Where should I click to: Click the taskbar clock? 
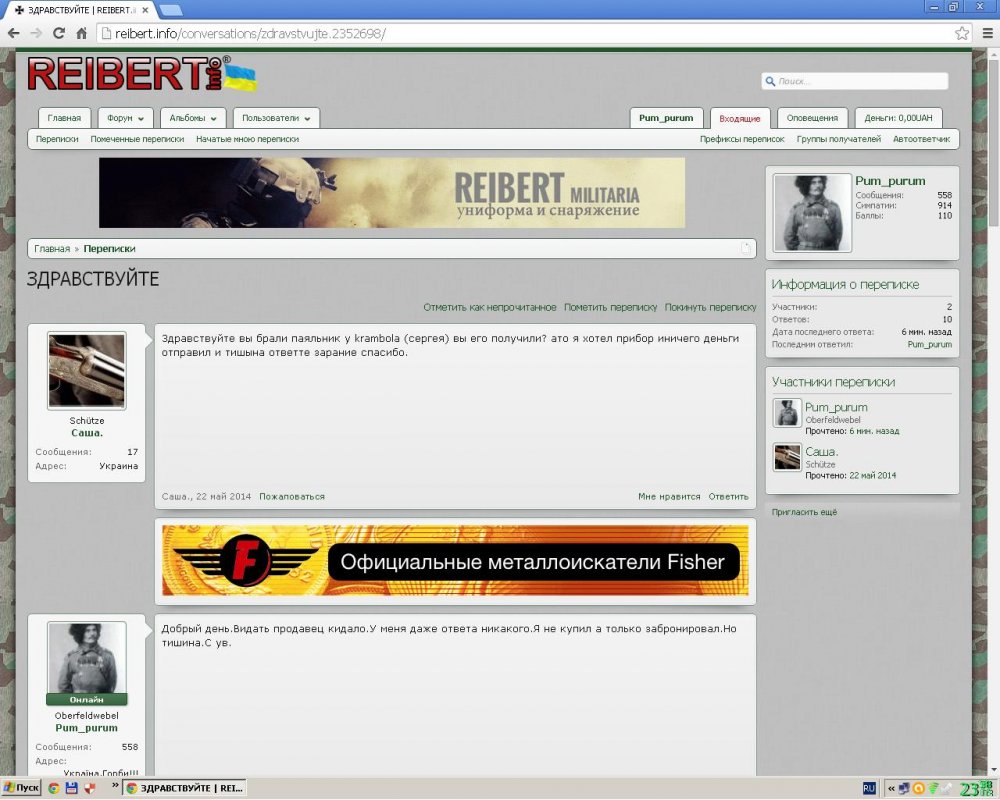click(x=976, y=789)
